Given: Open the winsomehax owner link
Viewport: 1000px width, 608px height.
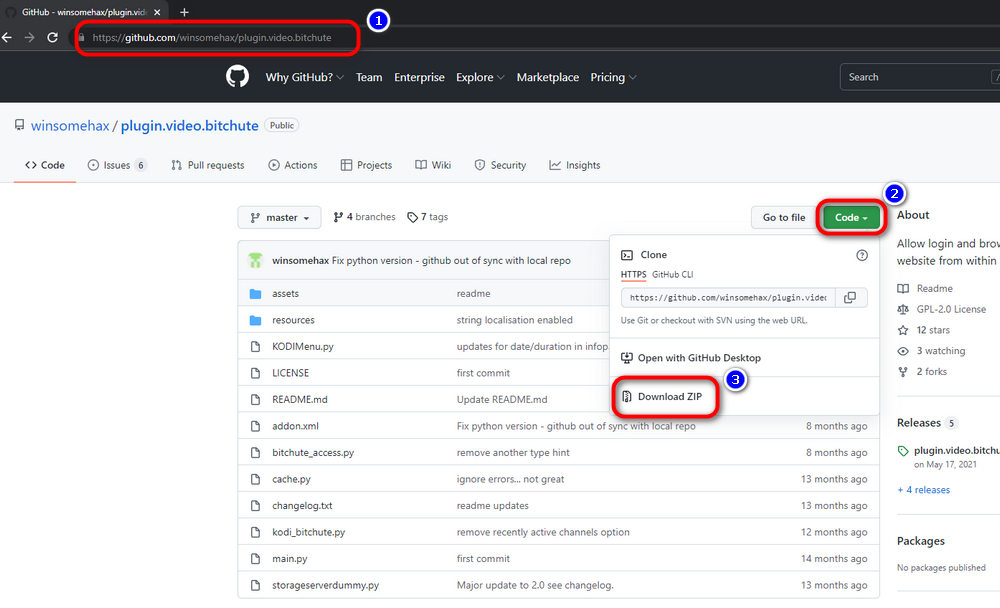Looking at the screenshot, I should [70, 126].
